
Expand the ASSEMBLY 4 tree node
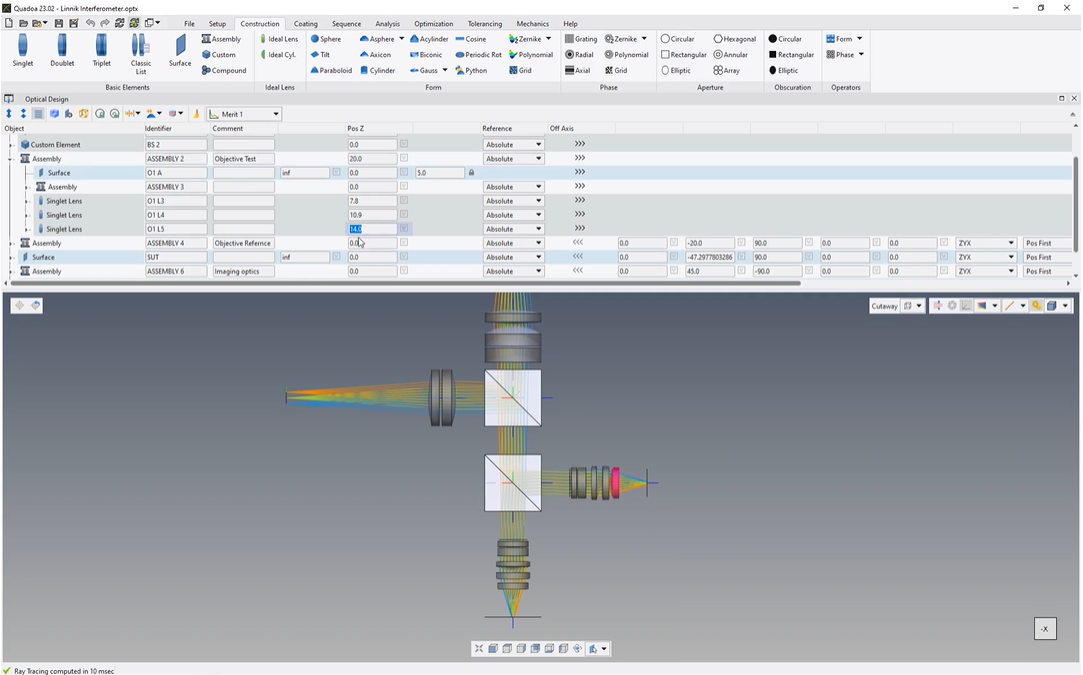tap(12, 243)
